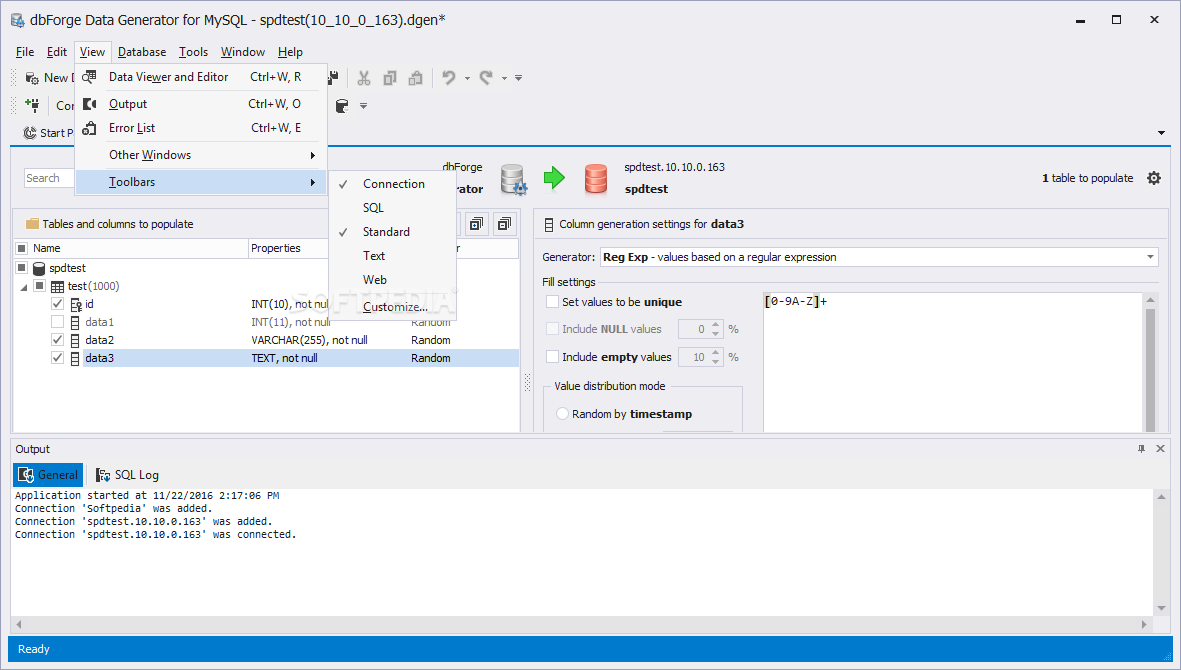
Task: Select Data Viewer and Editor menu entry
Action: (201, 77)
